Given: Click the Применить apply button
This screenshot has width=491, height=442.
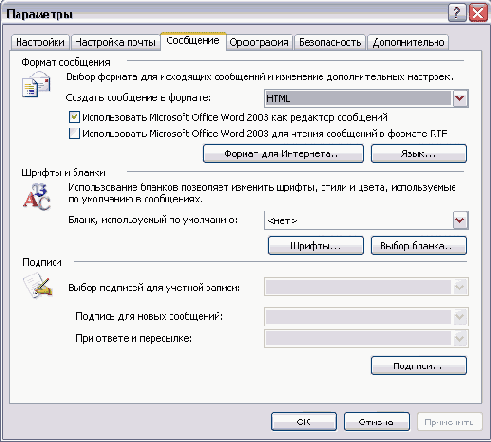Looking at the screenshot, I should click(450, 422).
